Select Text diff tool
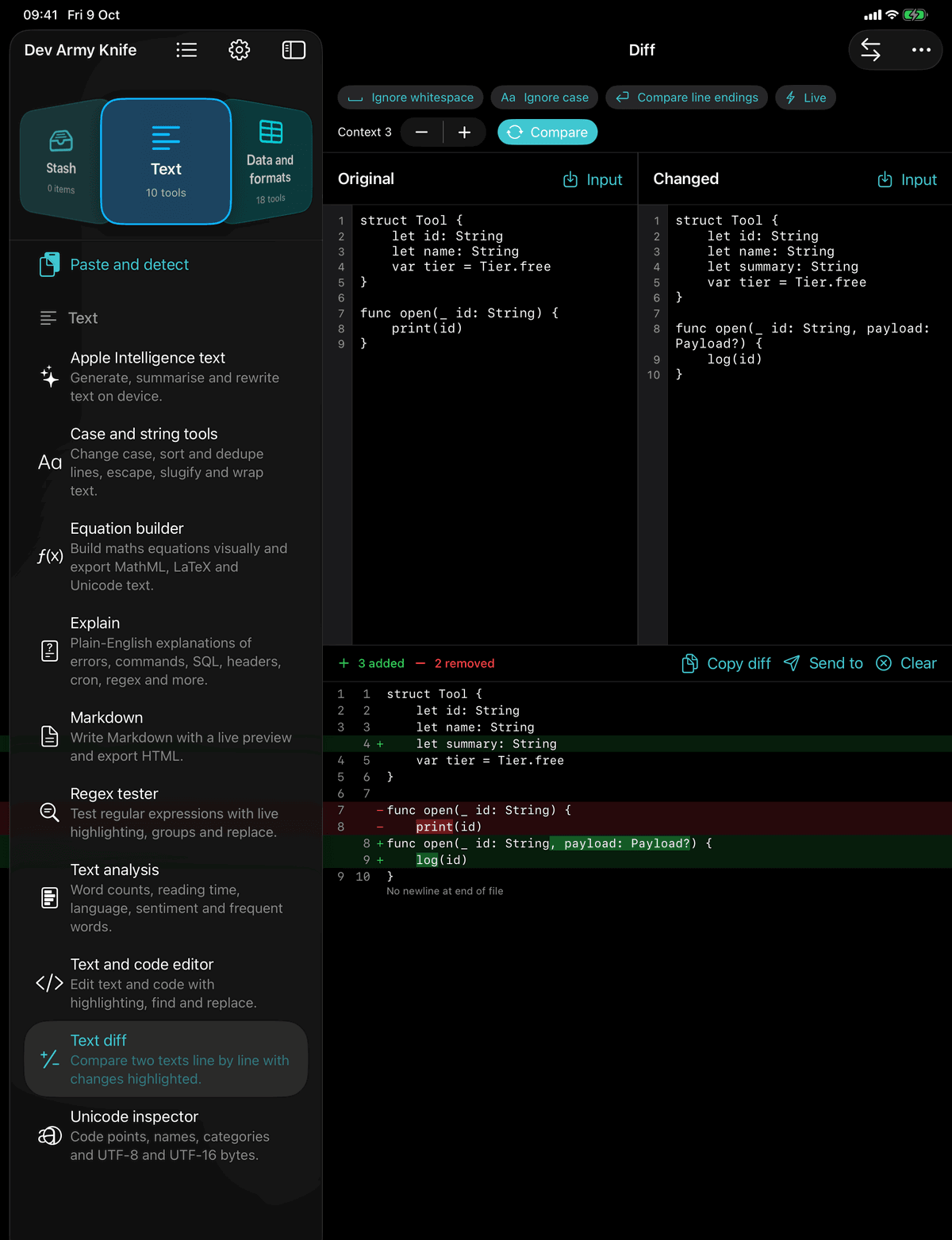Image resolution: width=952 pixels, height=1240 pixels. click(166, 1059)
